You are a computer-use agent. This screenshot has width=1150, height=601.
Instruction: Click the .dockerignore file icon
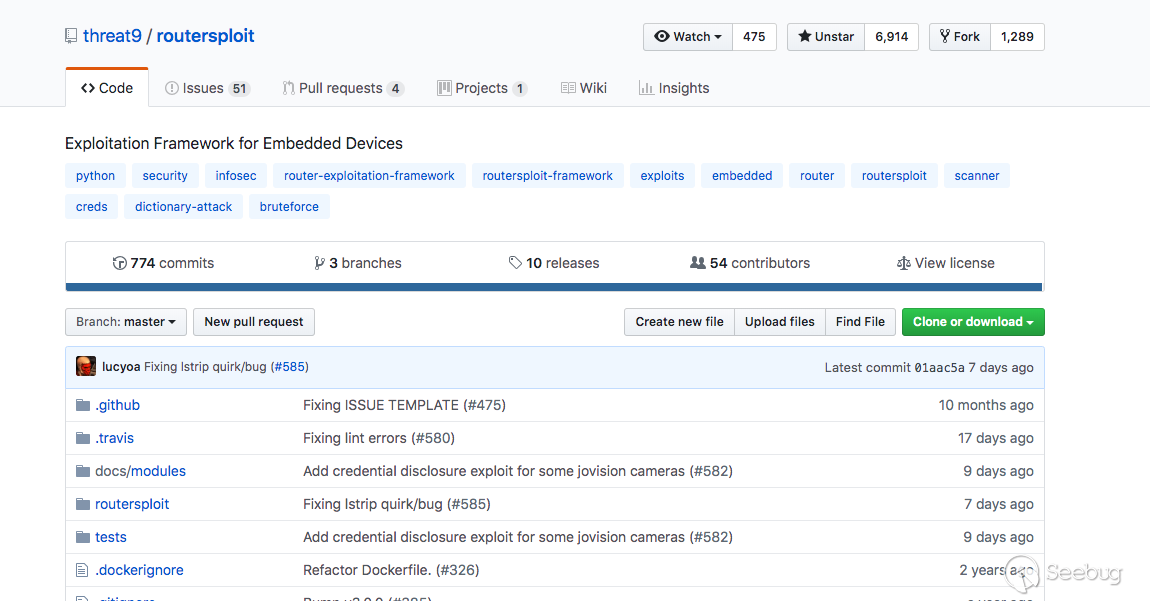coord(82,570)
